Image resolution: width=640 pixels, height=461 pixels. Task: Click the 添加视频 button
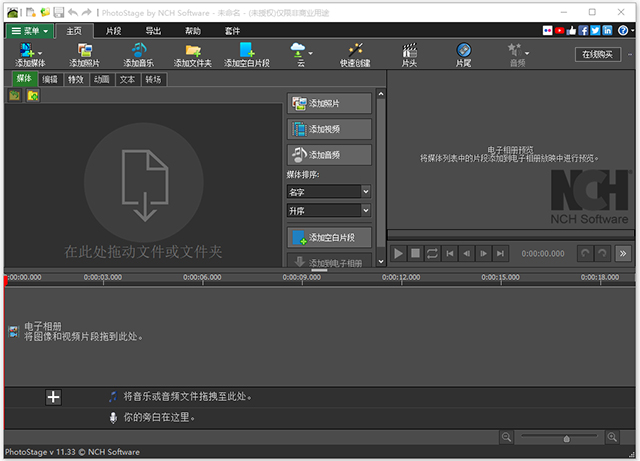(x=329, y=128)
